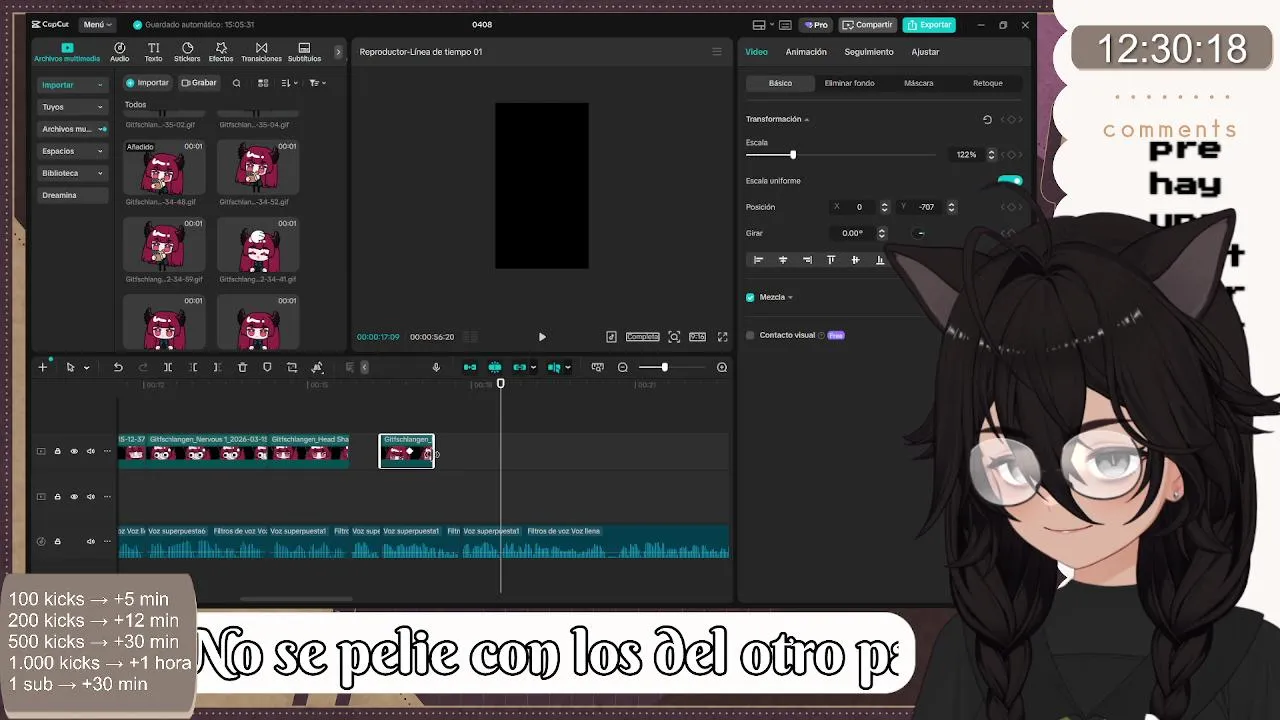Align clip to top edge
Viewport: 1280px width, 720px height.
pyautogui.click(x=831, y=260)
